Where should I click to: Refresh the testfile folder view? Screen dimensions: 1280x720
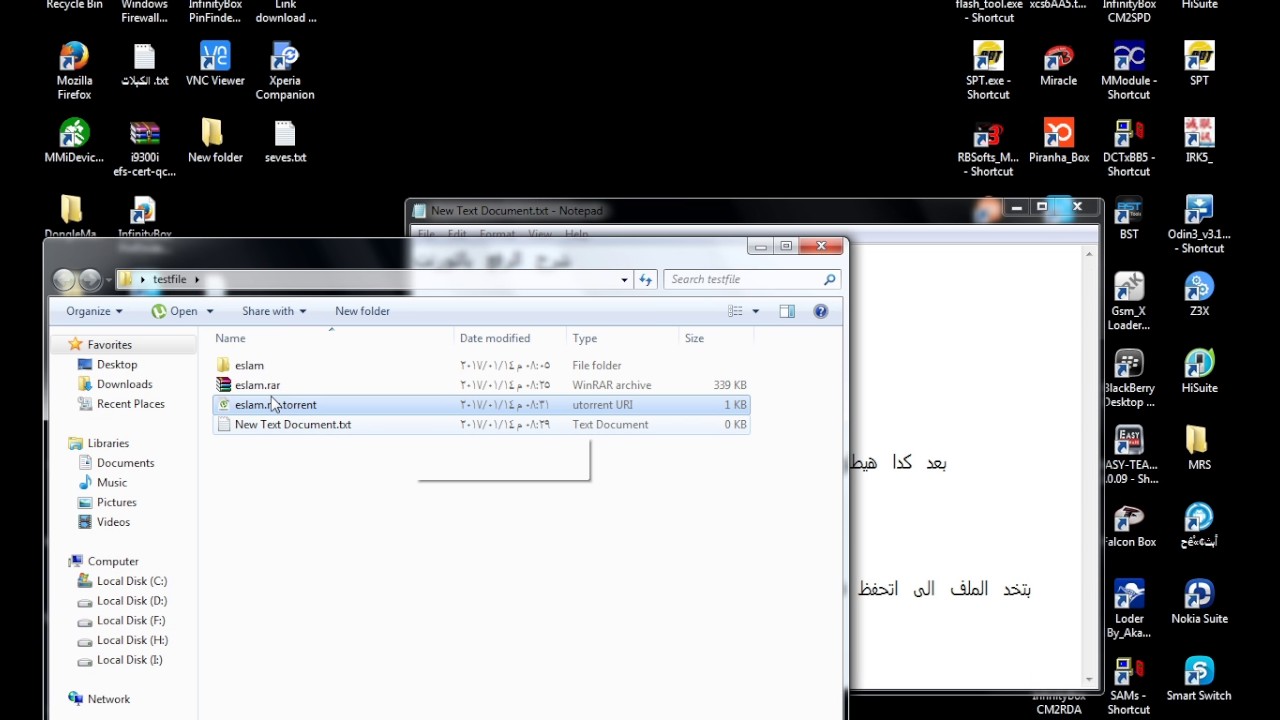tap(646, 280)
